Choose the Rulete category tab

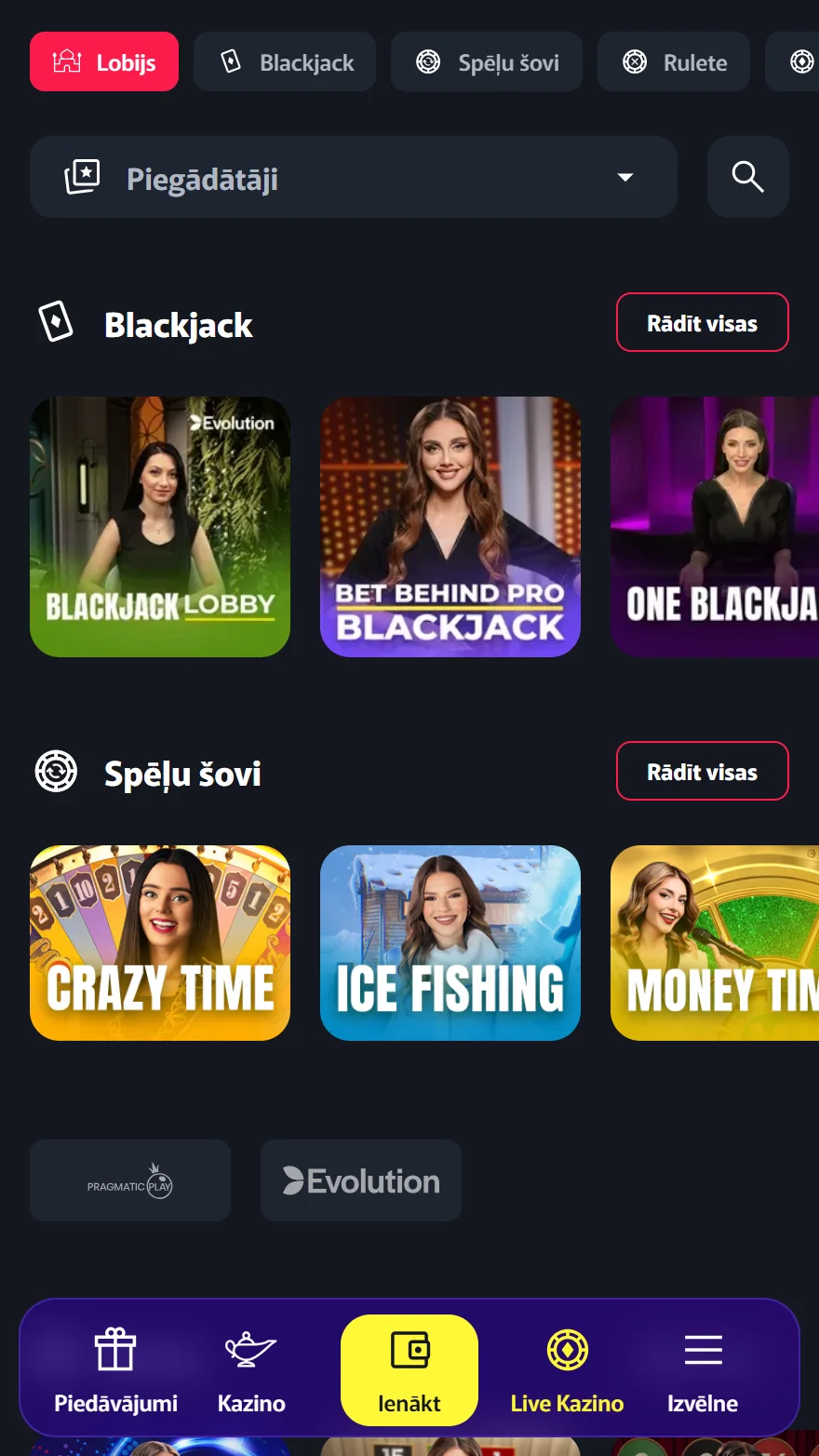[674, 61]
